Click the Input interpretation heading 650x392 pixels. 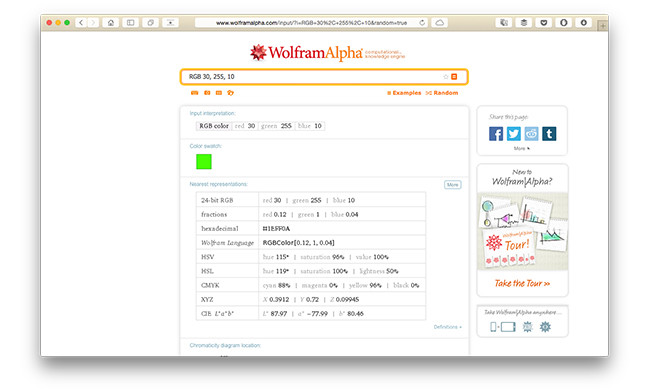click(212, 113)
